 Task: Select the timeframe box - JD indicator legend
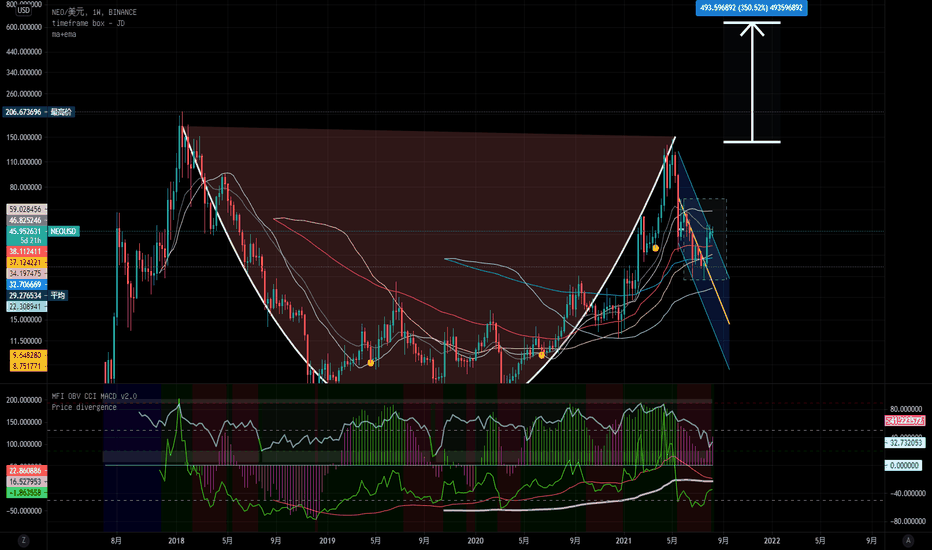(88, 23)
